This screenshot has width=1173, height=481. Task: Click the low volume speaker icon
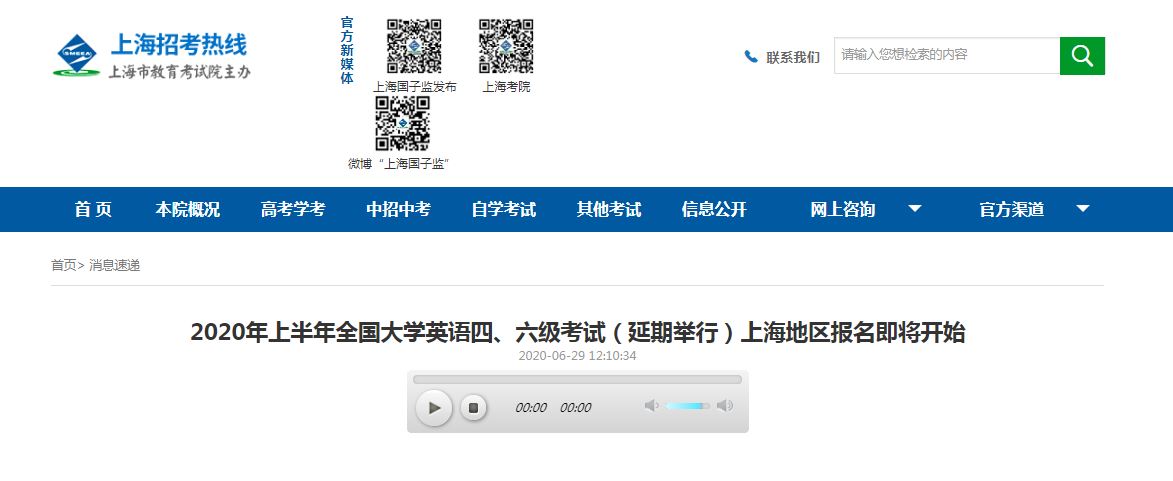[x=652, y=406]
